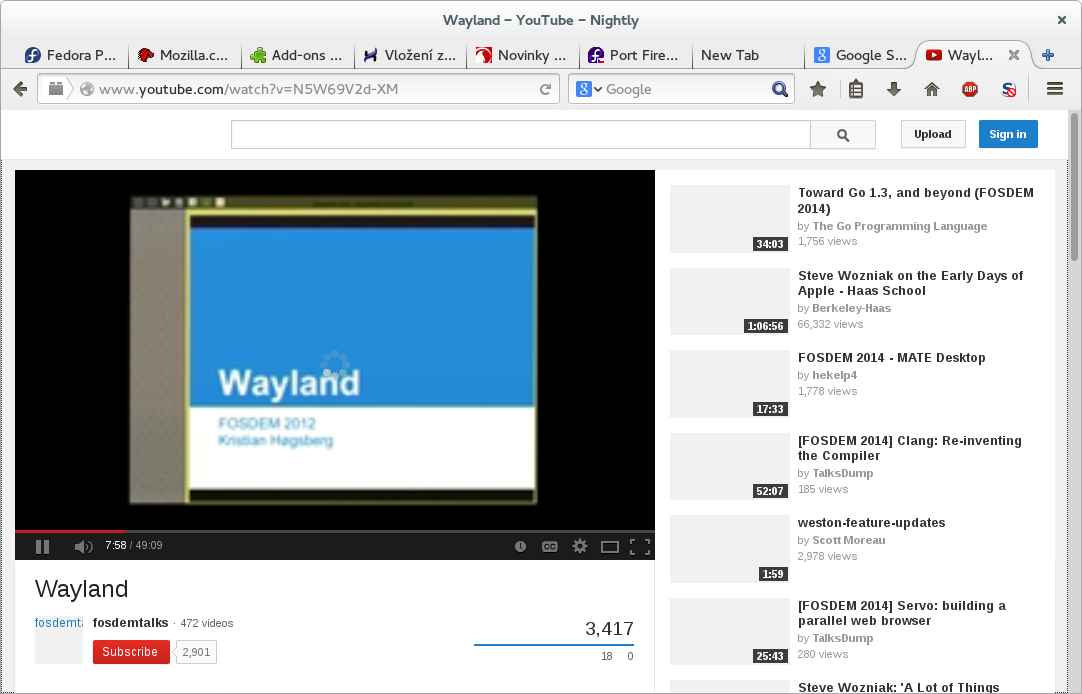Image resolution: width=1082 pixels, height=694 pixels.
Task: Open 'Servo: building a parallel web browser' link
Action: (902, 613)
